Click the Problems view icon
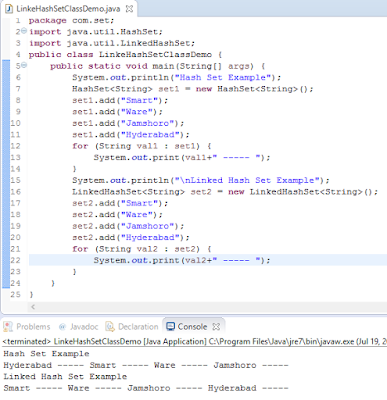This screenshot has height=400, width=387. pos(8,327)
